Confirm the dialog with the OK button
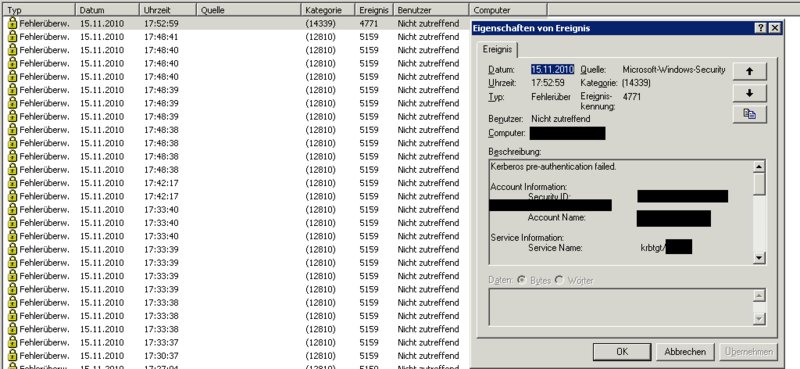Image resolution: width=800 pixels, height=369 pixels. coord(622,351)
